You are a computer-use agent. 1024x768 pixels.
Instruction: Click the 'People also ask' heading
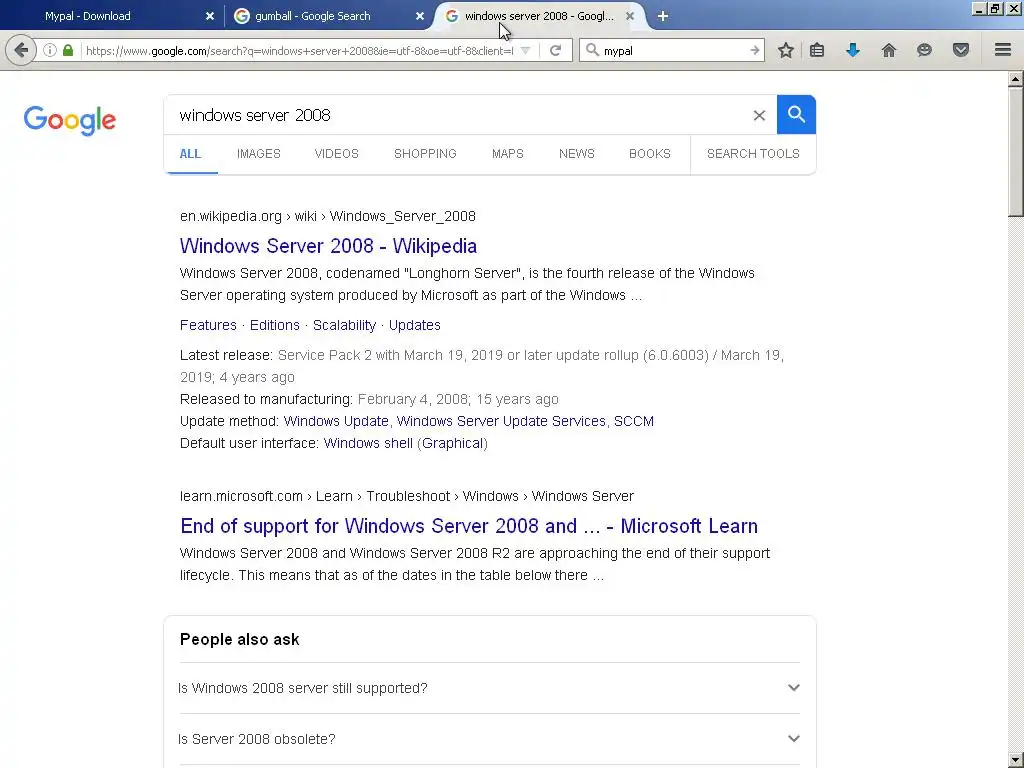click(x=240, y=639)
